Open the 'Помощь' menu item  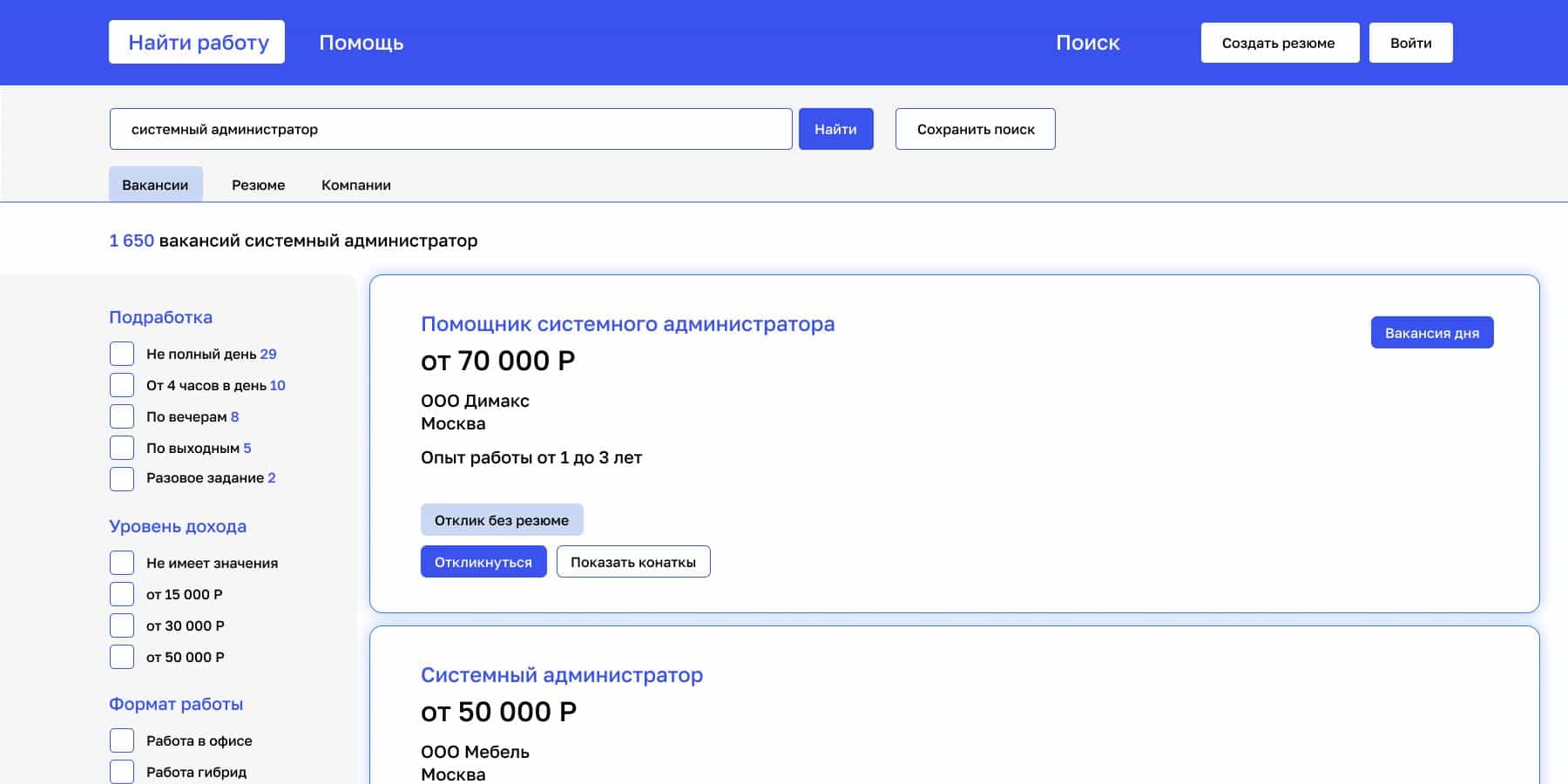362,43
